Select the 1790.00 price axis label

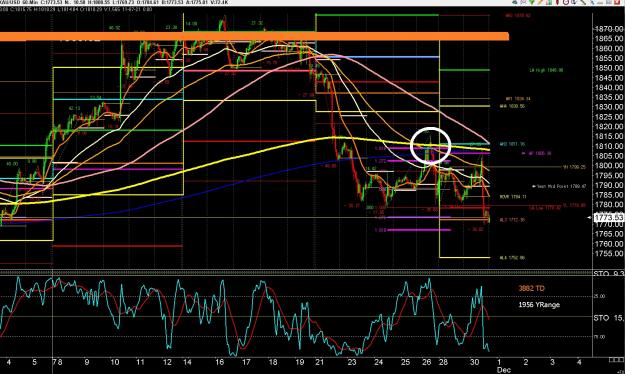(x=610, y=185)
